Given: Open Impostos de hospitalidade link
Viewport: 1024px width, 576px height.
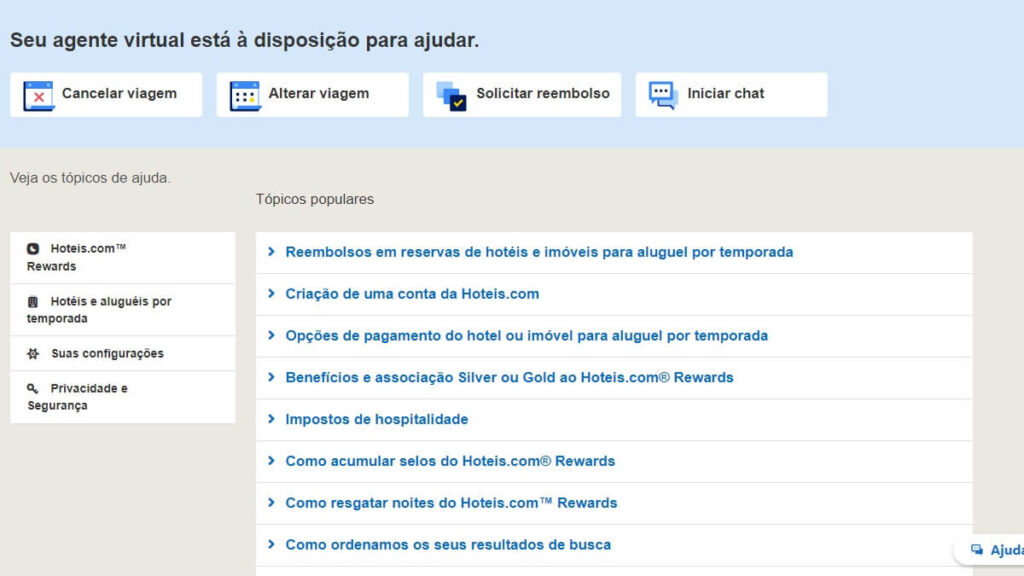Looking at the screenshot, I should coord(377,419).
